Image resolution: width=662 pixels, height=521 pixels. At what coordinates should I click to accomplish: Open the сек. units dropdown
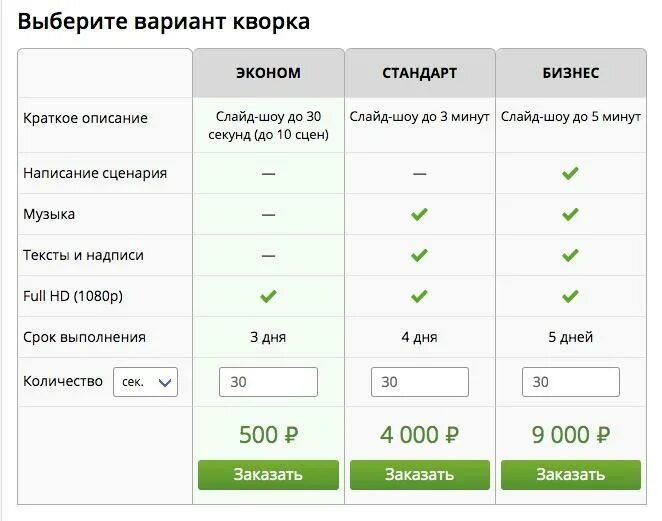[x=145, y=382]
